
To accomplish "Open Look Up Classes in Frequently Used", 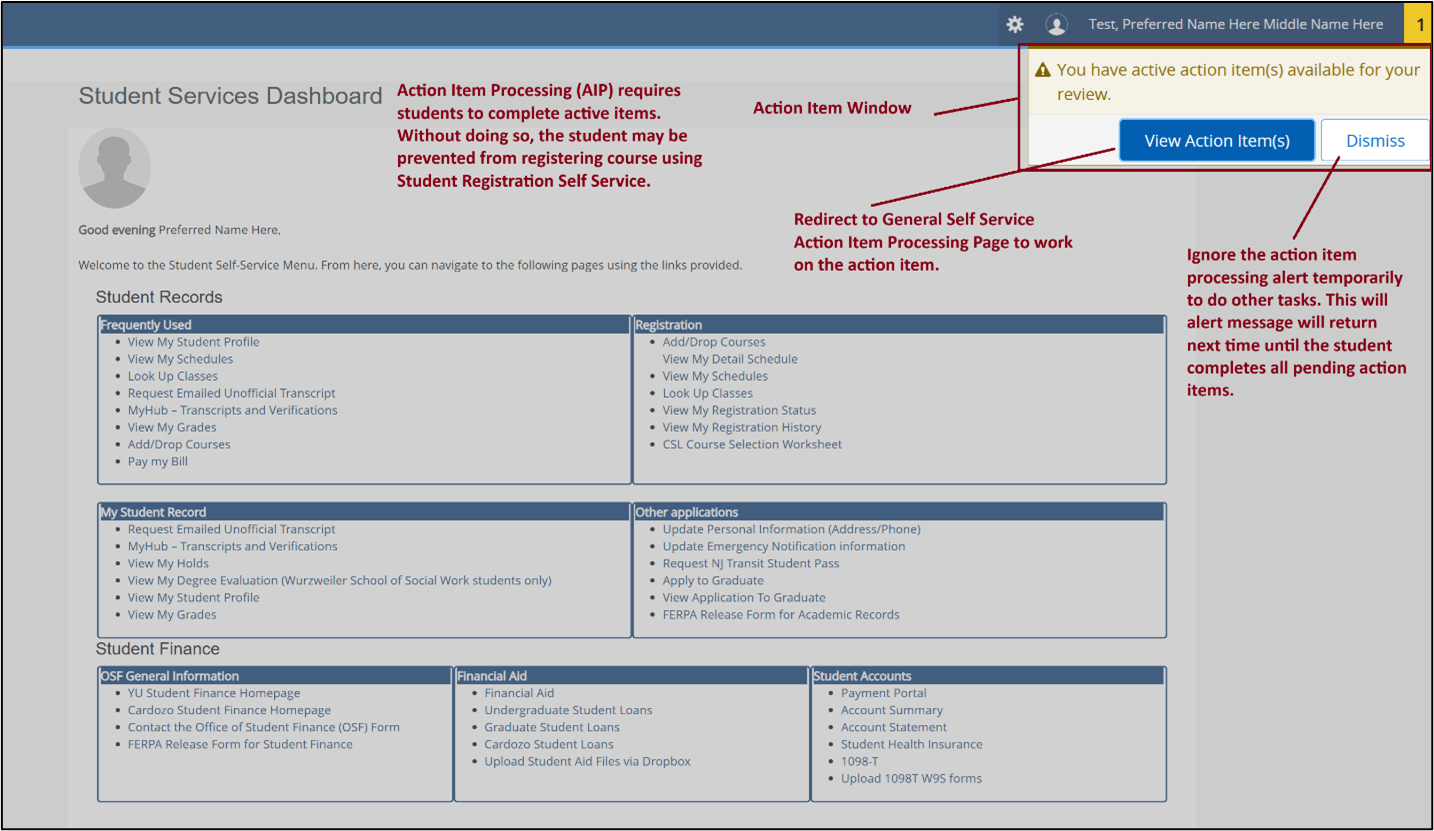I will click(172, 376).
